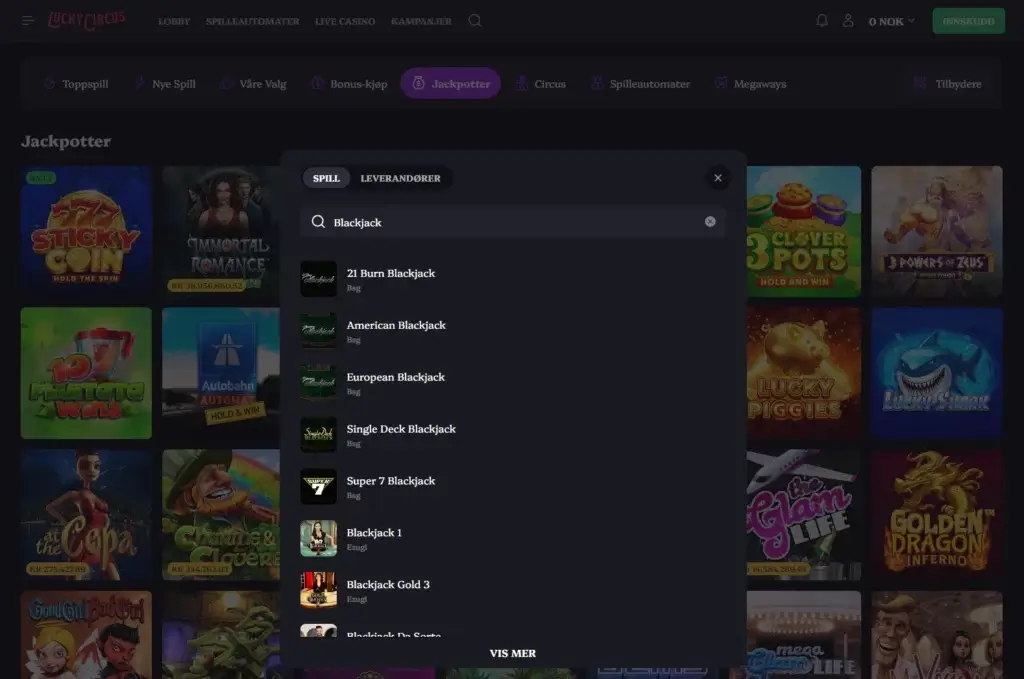Open Single Deck Blackjack search result
Viewport: 1024px width, 679px height.
(x=513, y=435)
